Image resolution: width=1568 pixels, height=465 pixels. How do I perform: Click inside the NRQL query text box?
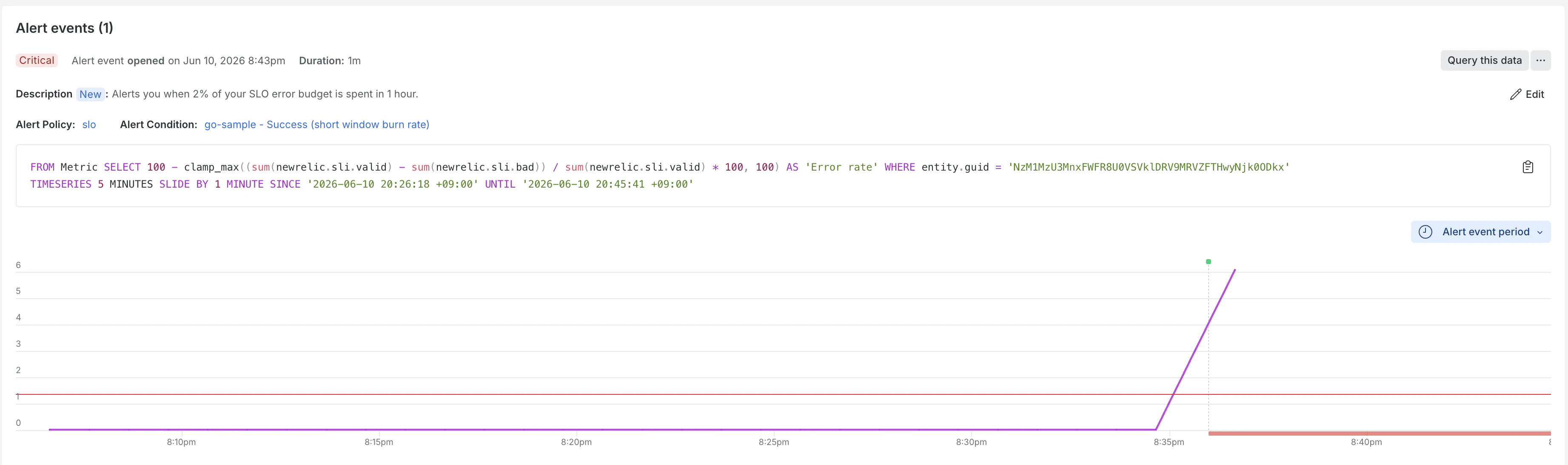click(x=783, y=176)
